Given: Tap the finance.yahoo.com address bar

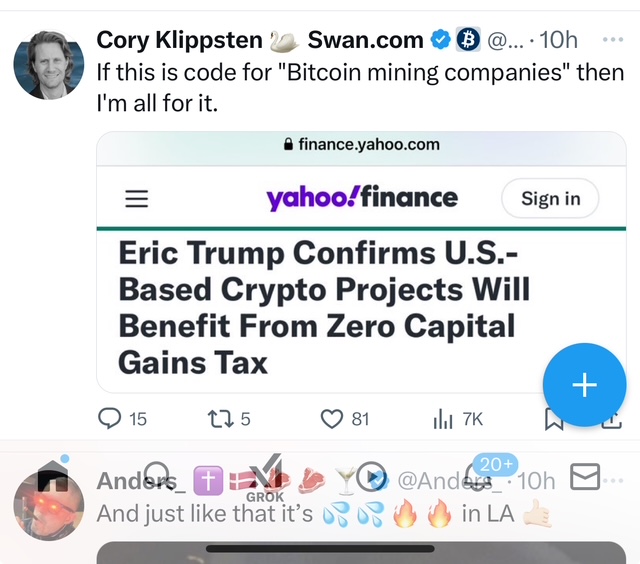Looking at the screenshot, I should [362, 144].
